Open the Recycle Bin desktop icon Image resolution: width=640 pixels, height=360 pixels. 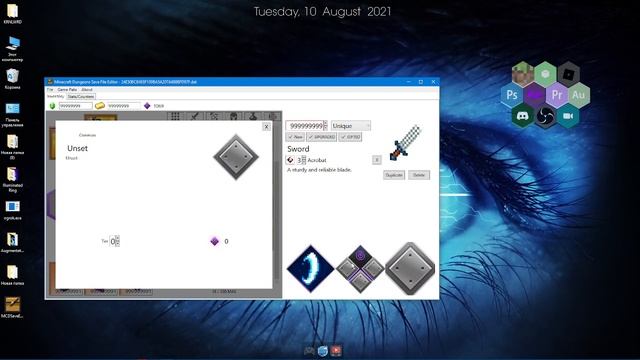(x=12, y=79)
